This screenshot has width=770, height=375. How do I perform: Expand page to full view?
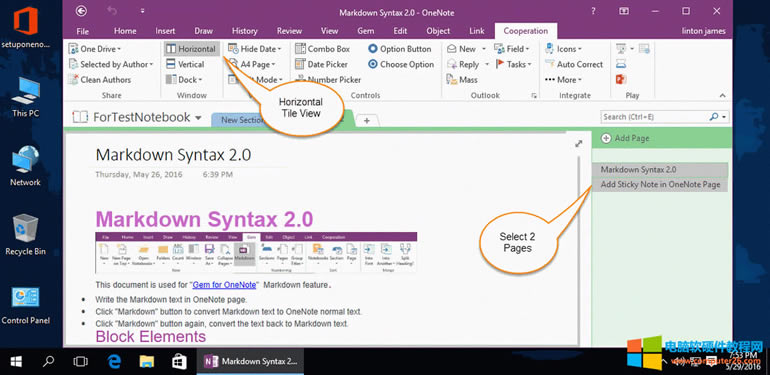(578, 144)
